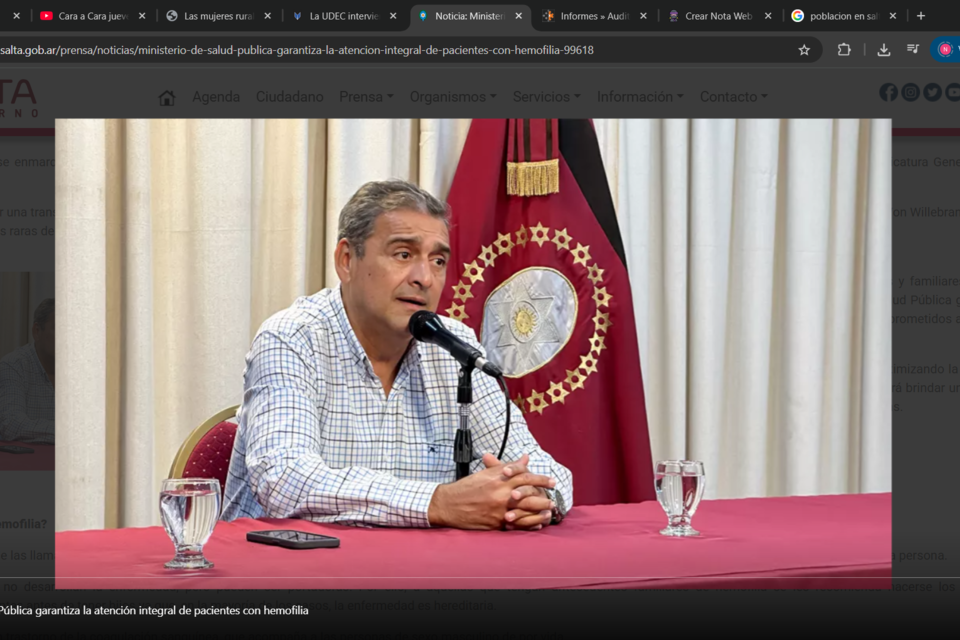Expand the Servicios dropdown menu
The height and width of the screenshot is (640, 960).
546,97
